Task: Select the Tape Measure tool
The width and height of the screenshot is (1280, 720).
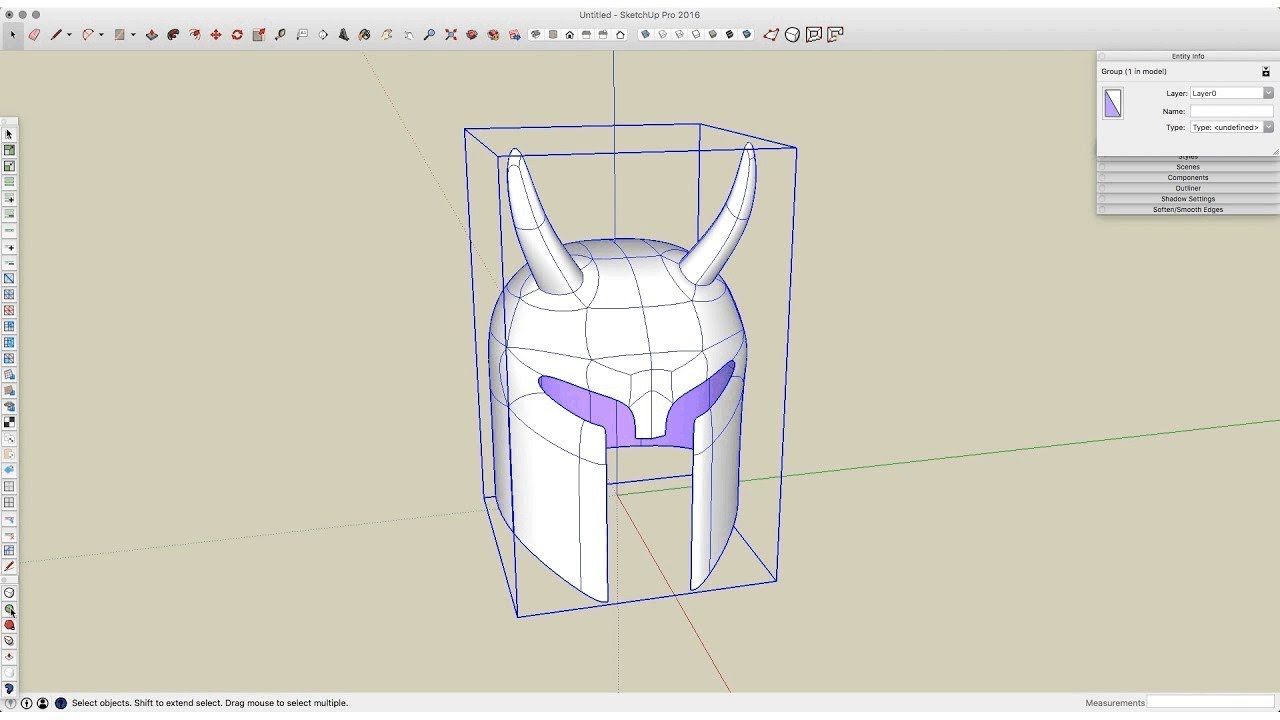Action: click(x=280, y=34)
